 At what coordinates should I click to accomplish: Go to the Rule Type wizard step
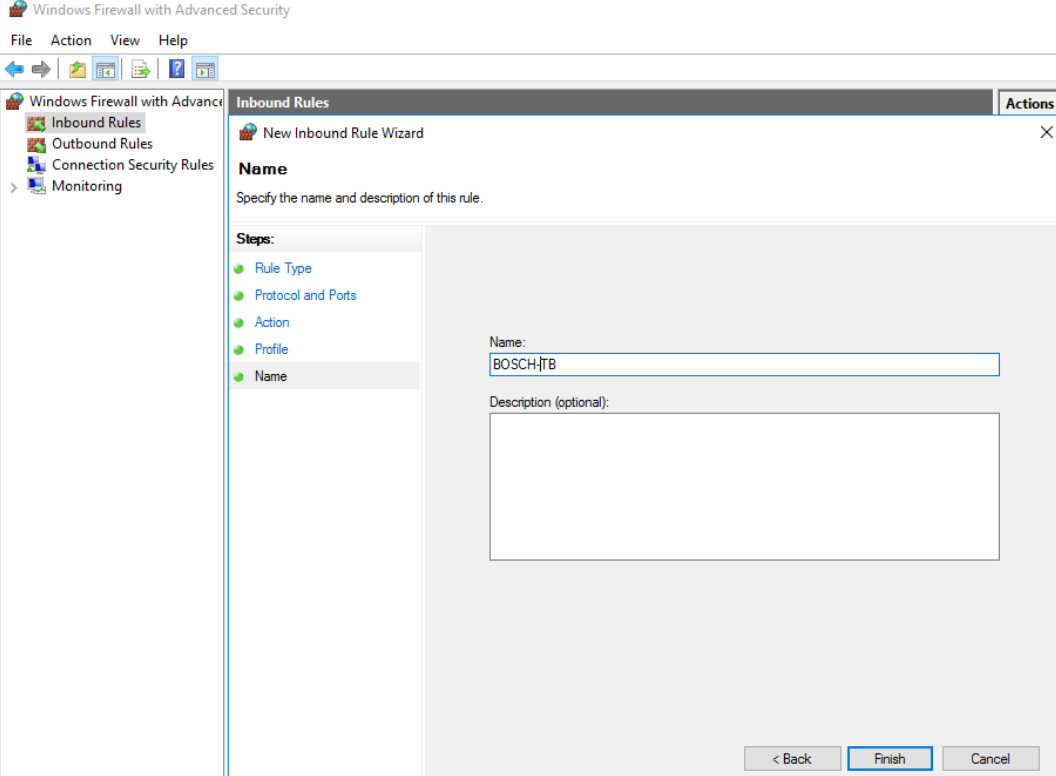click(x=283, y=268)
